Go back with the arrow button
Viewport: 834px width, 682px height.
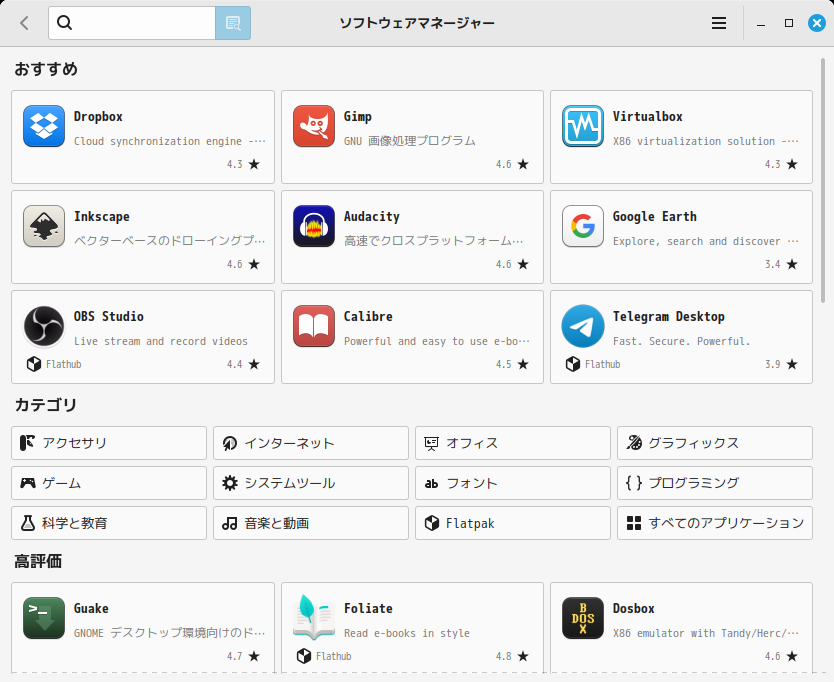click(24, 23)
